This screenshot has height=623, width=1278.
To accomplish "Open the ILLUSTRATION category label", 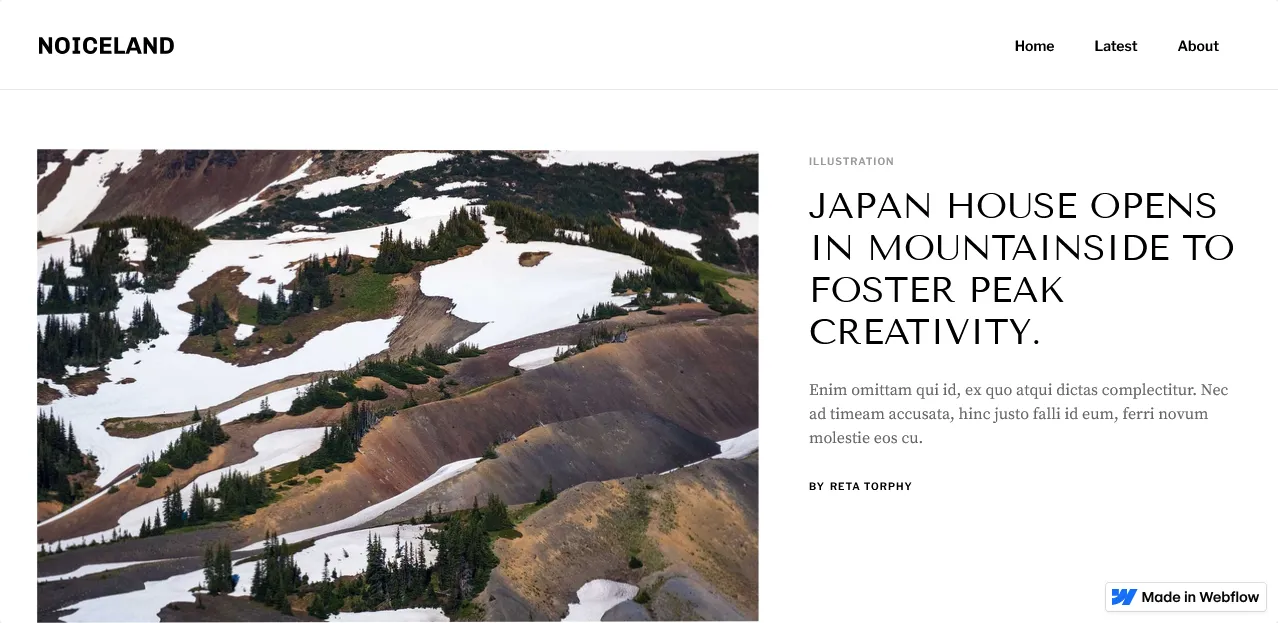I will point(851,161).
